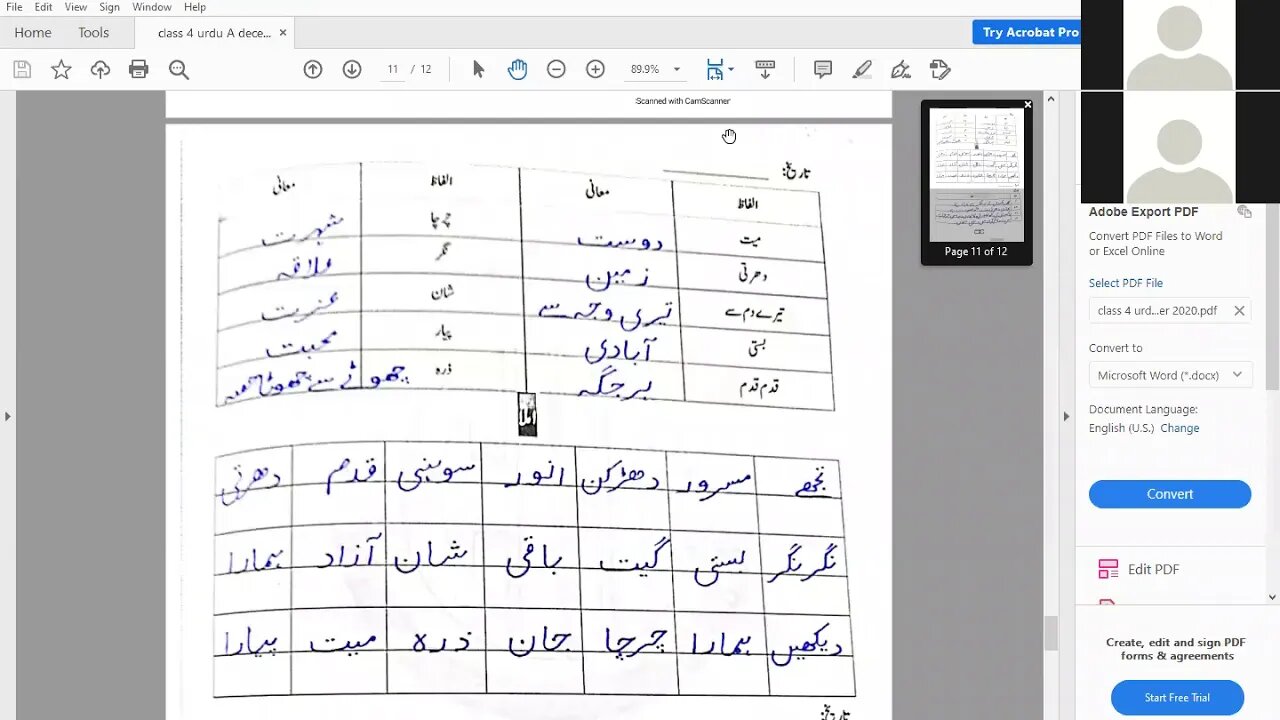
Task: Click the scrolling mode icon
Action: [765, 69]
